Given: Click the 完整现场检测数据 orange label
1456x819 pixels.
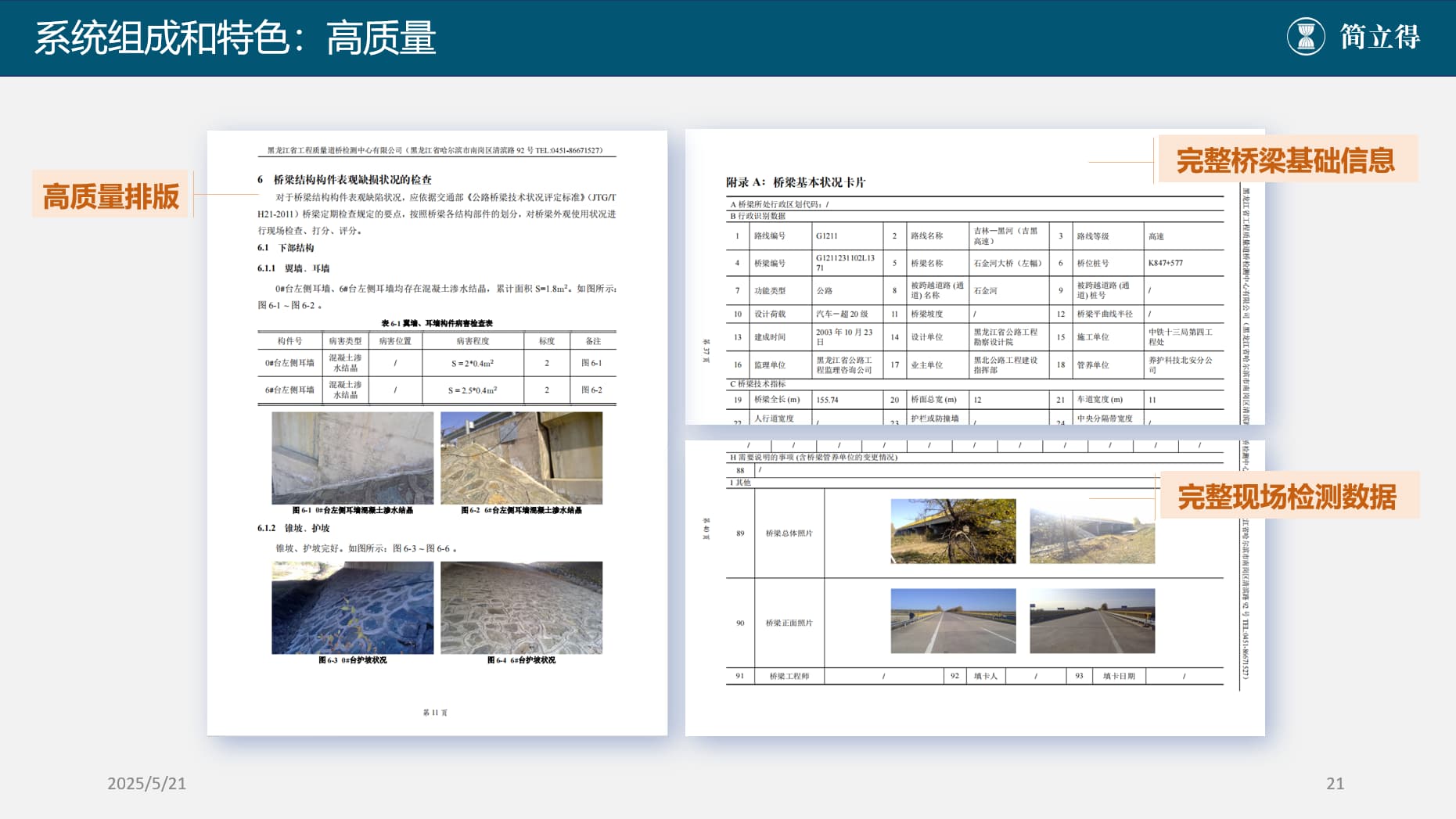Looking at the screenshot, I should pos(1288,496).
